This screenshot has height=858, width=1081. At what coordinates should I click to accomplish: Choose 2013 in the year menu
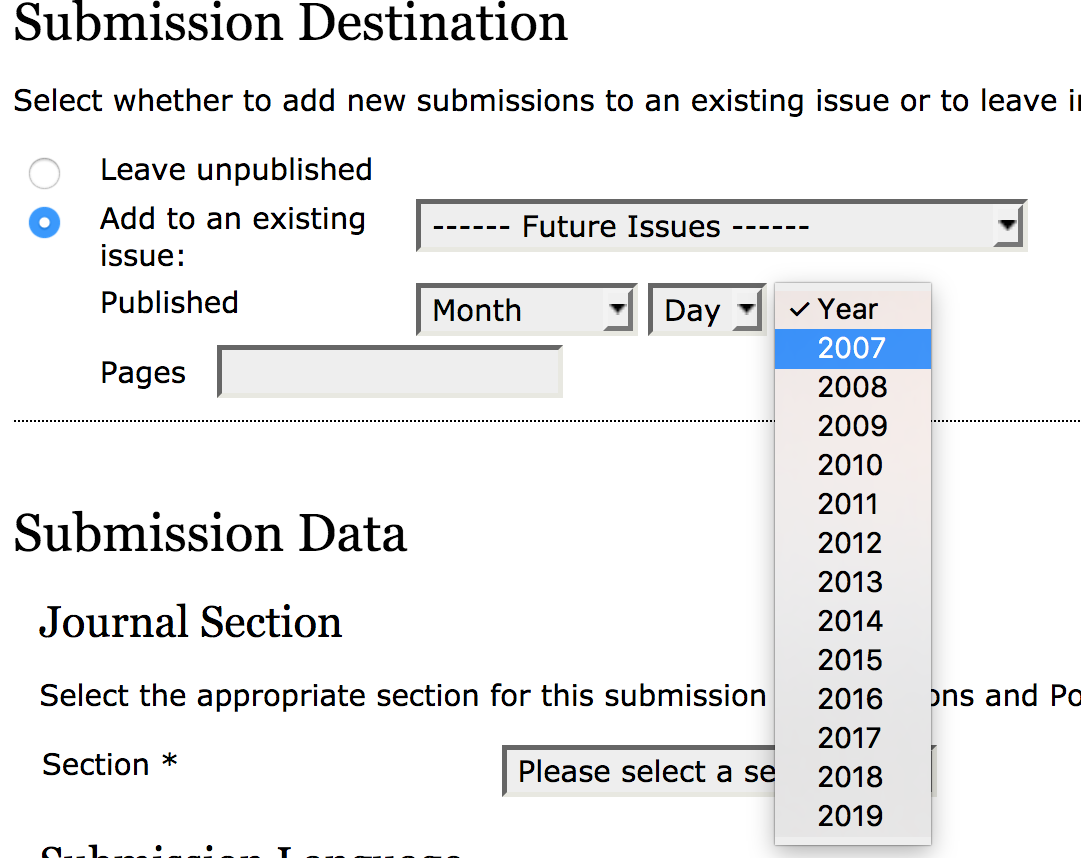(852, 582)
